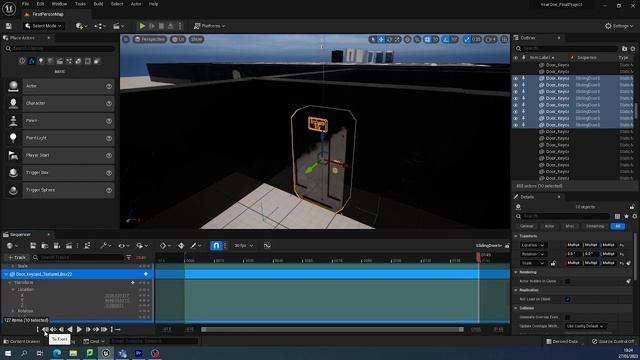
Task: Open the Use Config Default dropdown
Action: 586,326
